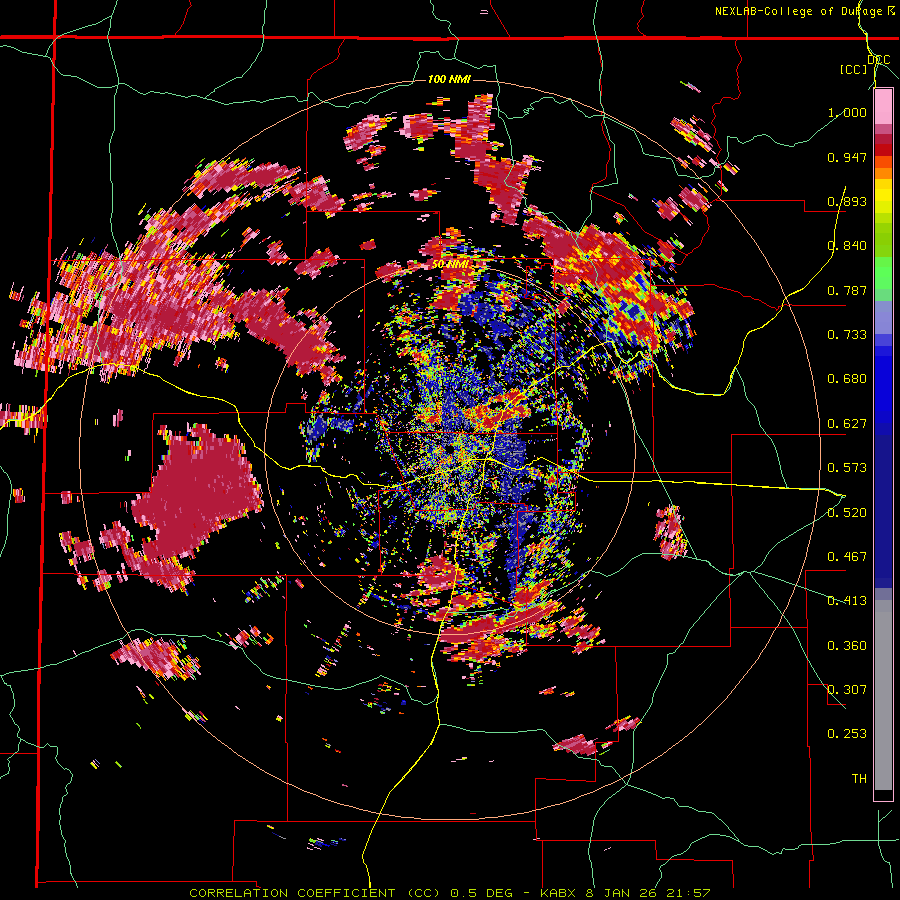Click the 0.413 scale value

(x=847, y=601)
